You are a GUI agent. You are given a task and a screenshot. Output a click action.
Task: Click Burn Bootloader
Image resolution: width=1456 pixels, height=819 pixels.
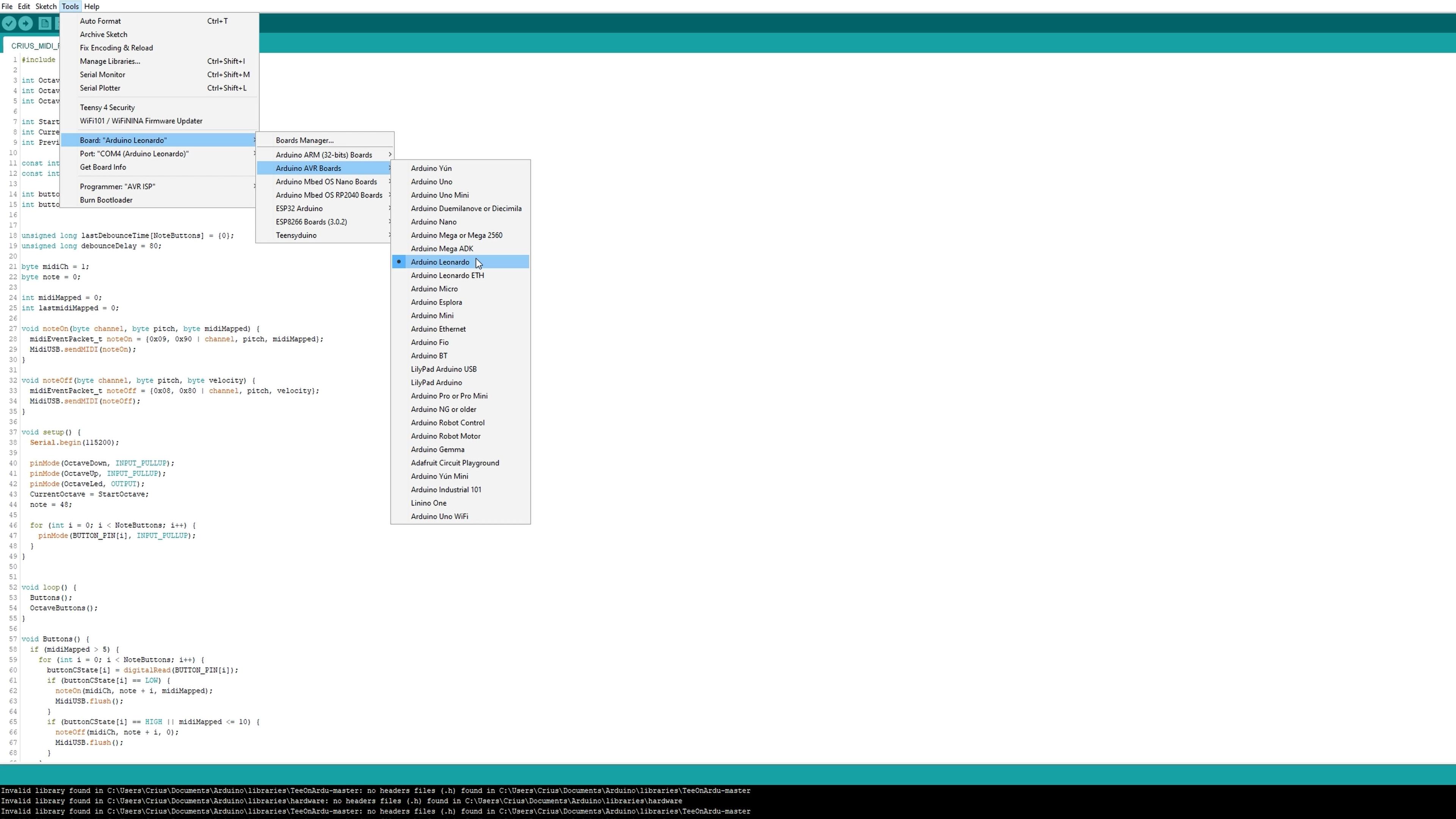pyautogui.click(x=106, y=200)
